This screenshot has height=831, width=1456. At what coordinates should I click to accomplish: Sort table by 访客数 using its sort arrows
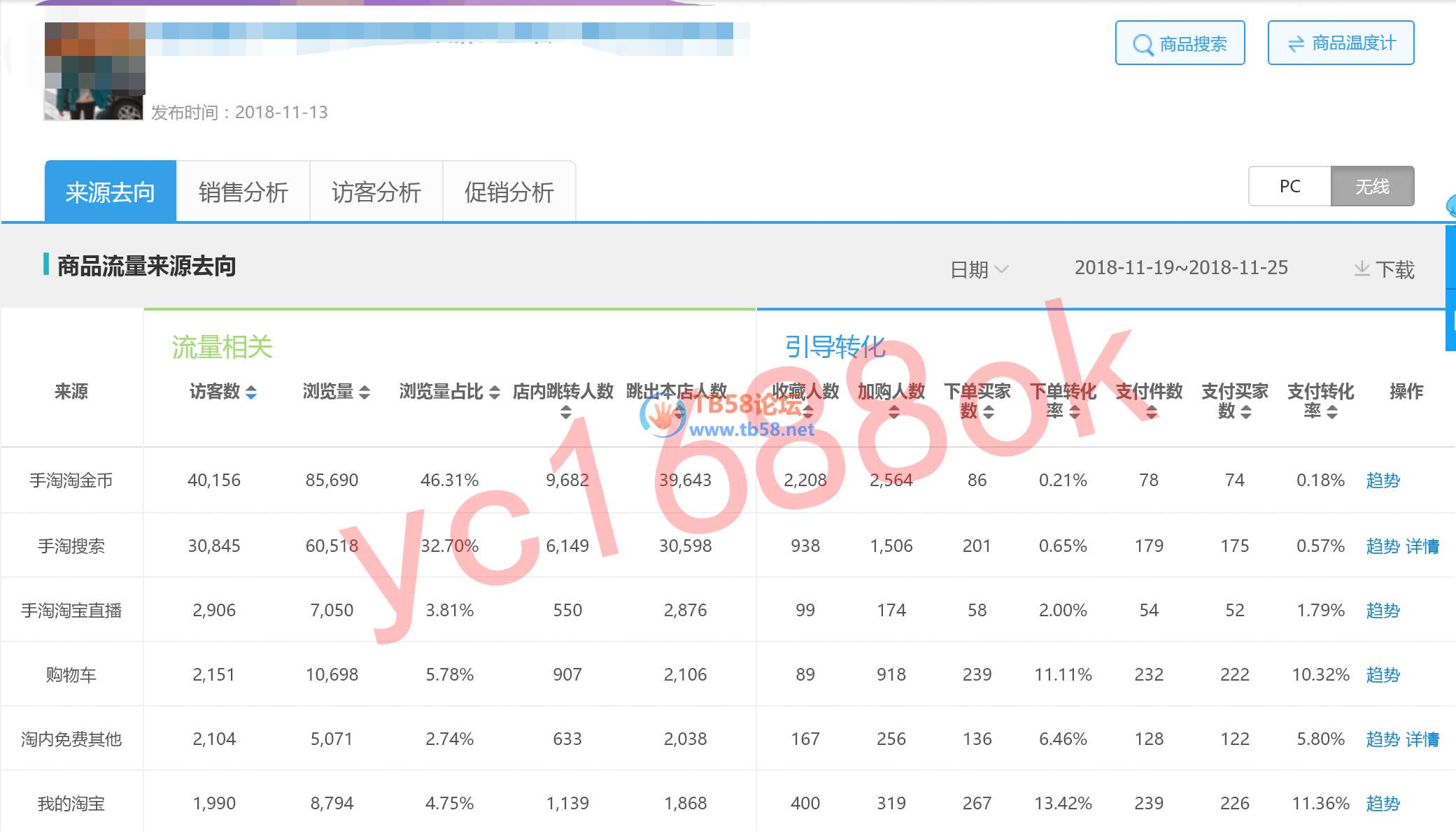[250, 393]
